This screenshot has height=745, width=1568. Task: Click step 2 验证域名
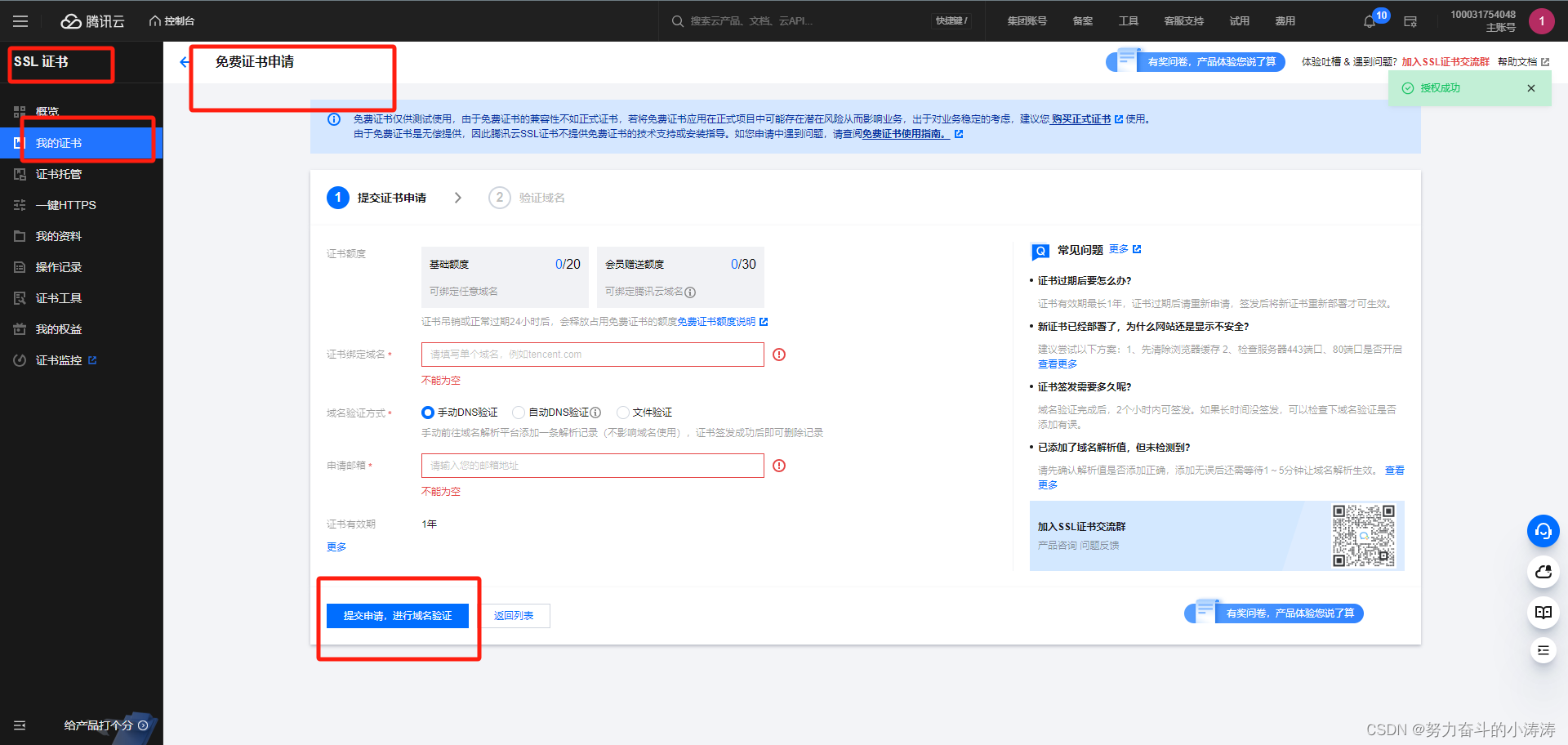[527, 198]
